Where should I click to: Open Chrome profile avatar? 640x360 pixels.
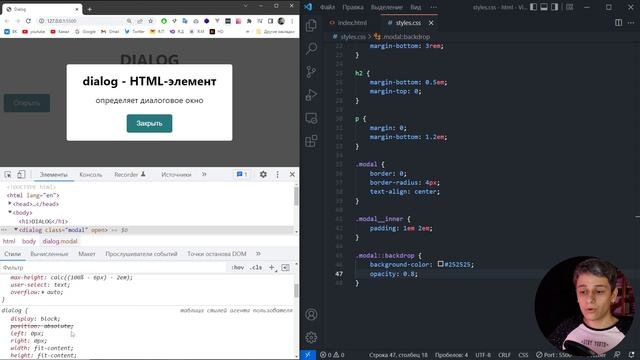pos(281,21)
